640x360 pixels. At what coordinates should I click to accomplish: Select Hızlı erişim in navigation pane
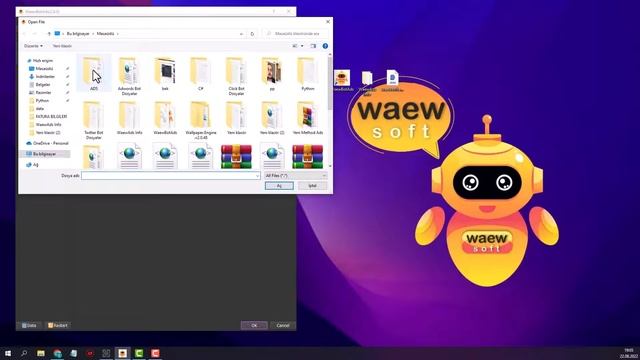click(39, 60)
